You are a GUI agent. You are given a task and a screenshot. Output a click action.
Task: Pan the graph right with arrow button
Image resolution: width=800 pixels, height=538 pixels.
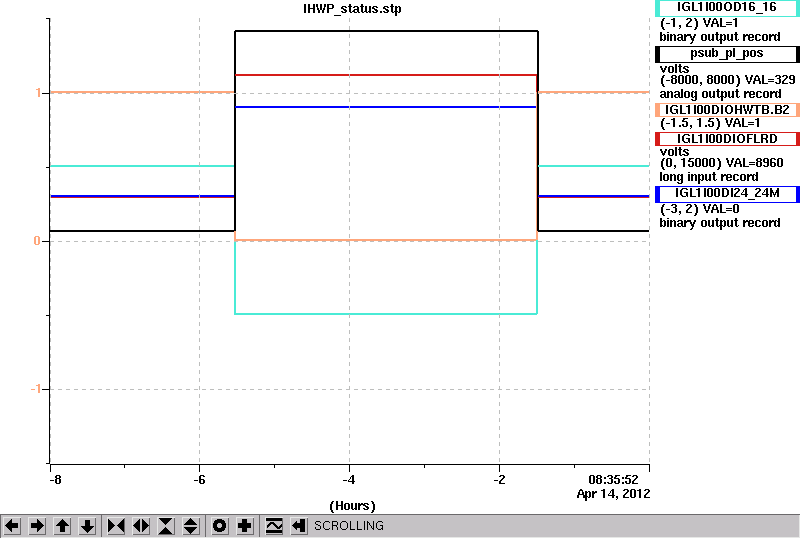click(37, 526)
